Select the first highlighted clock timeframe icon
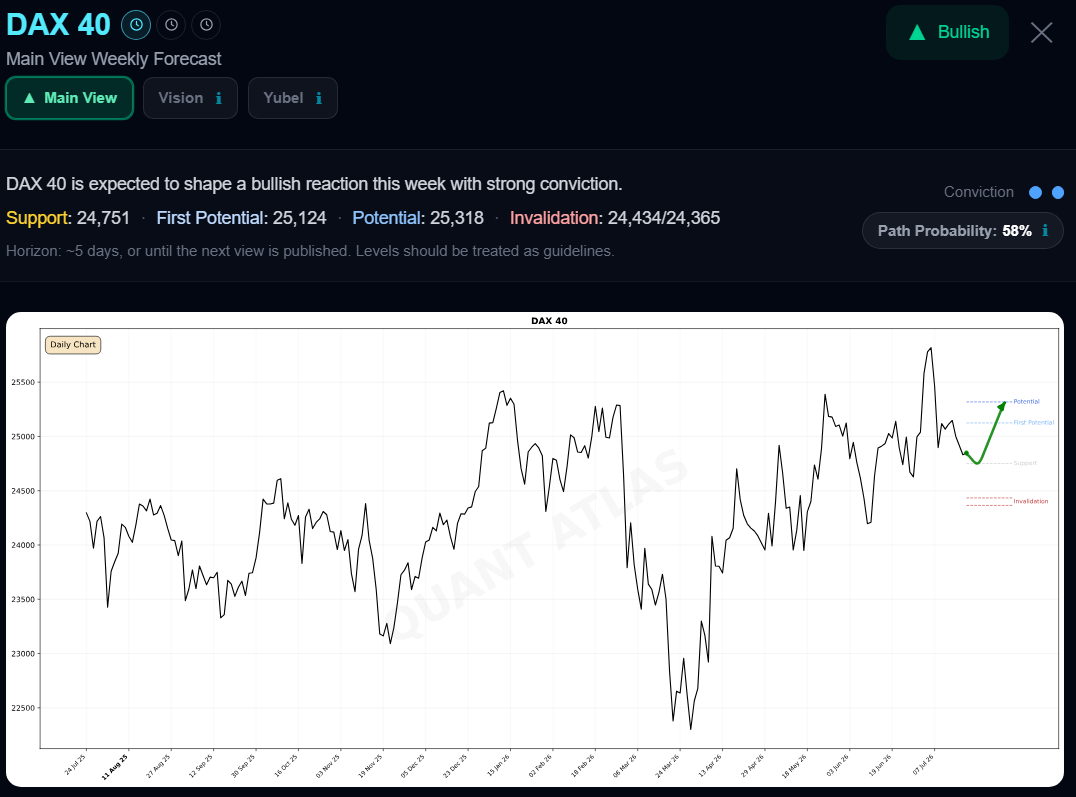The height and width of the screenshot is (797, 1076). [136, 25]
